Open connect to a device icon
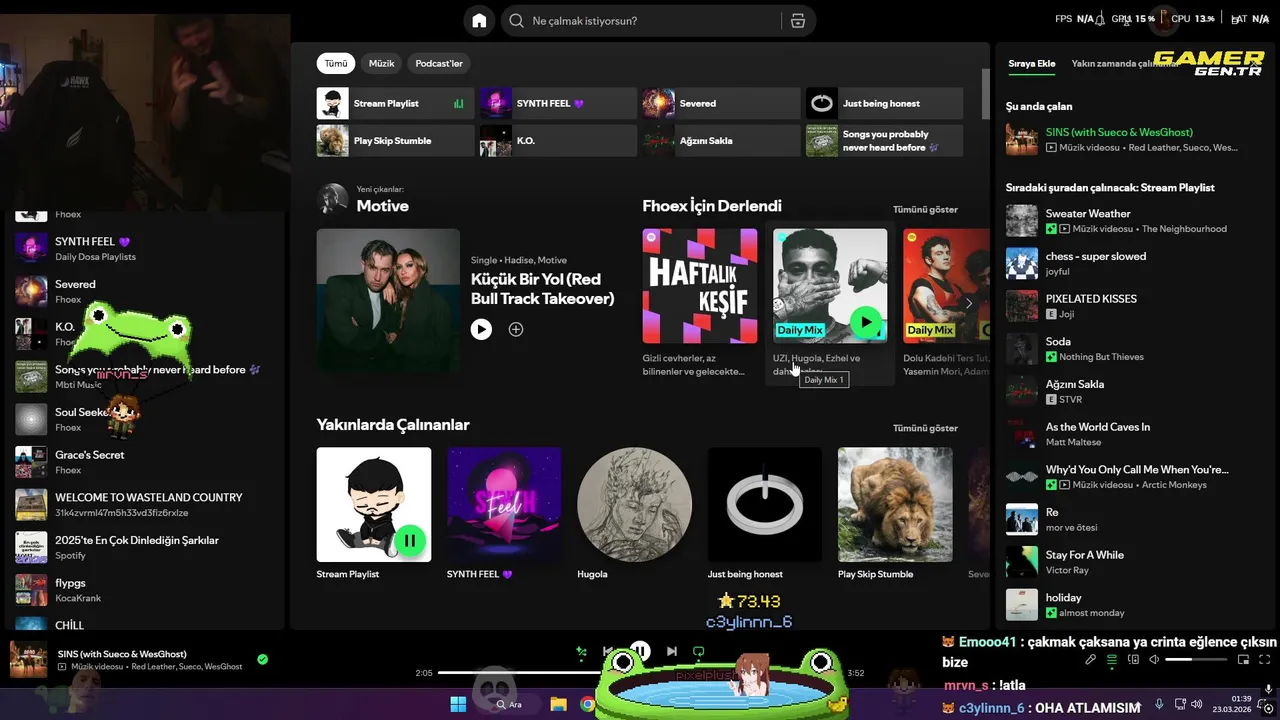 [1133, 660]
